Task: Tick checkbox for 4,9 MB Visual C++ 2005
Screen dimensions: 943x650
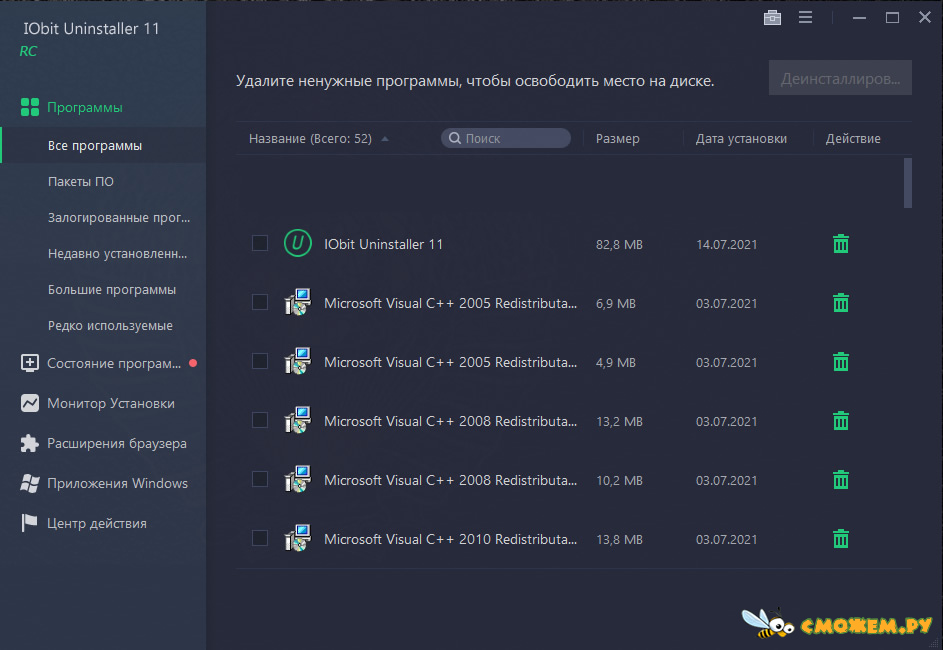Action: [260, 361]
